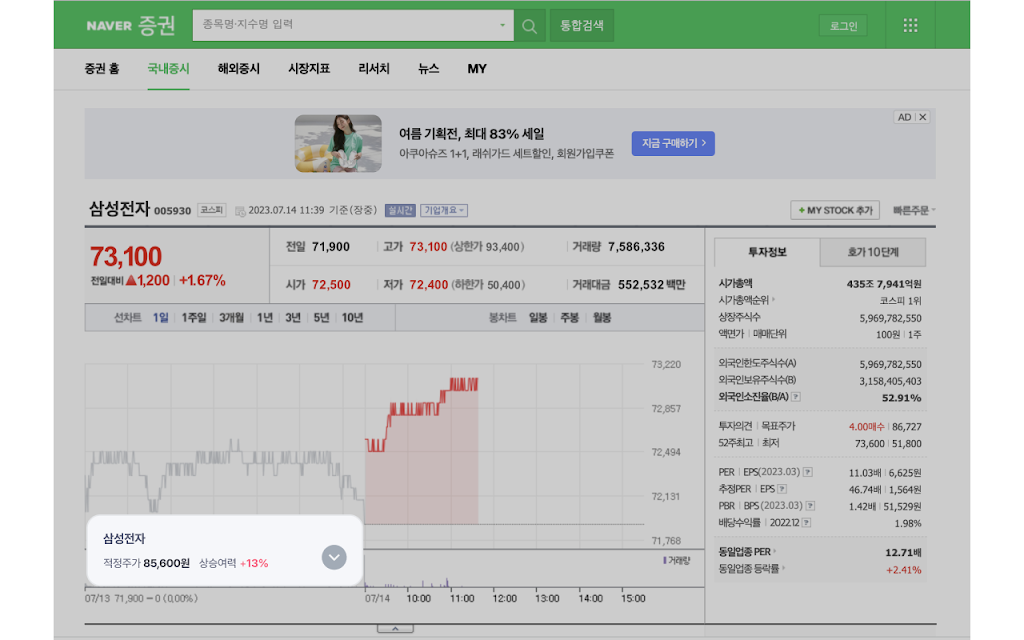
Task: Open the 동일업종 등락률 link
Action: pyautogui.click(x=752, y=569)
